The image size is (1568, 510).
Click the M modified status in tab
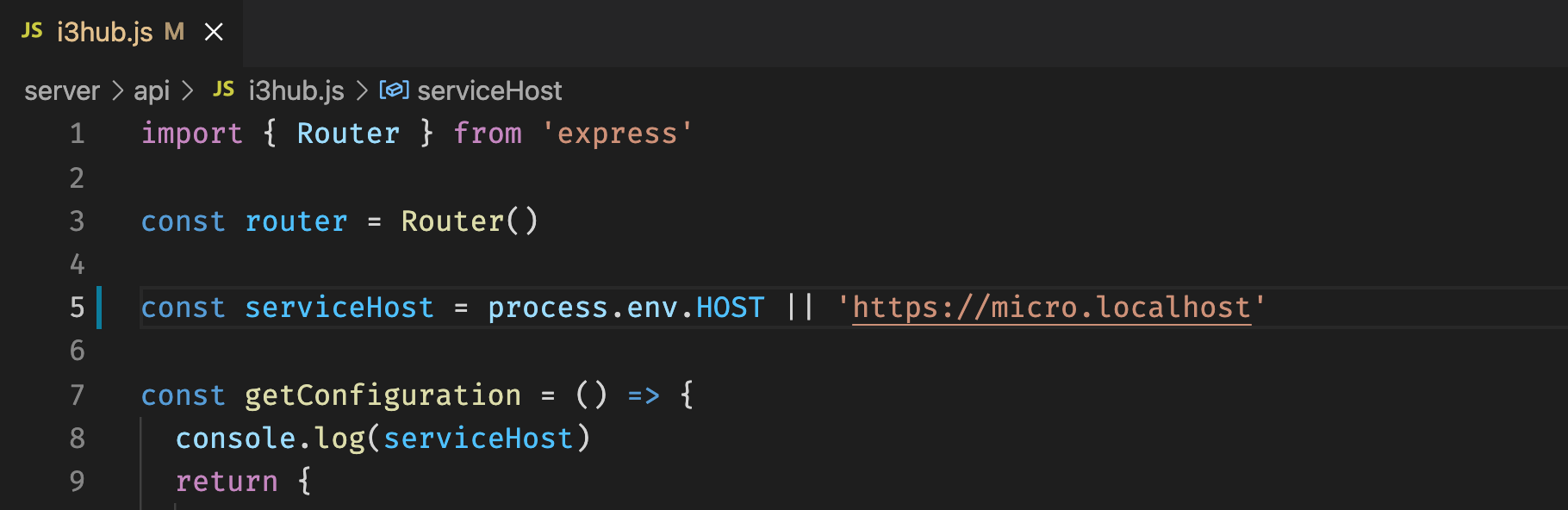[x=174, y=32]
